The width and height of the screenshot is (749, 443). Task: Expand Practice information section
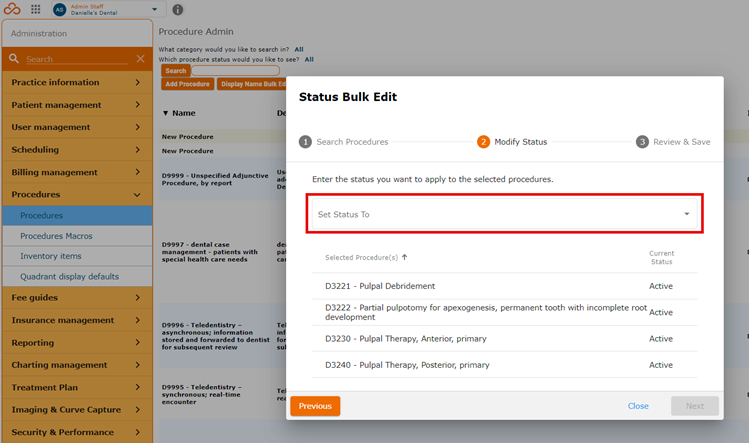point(77,82)
